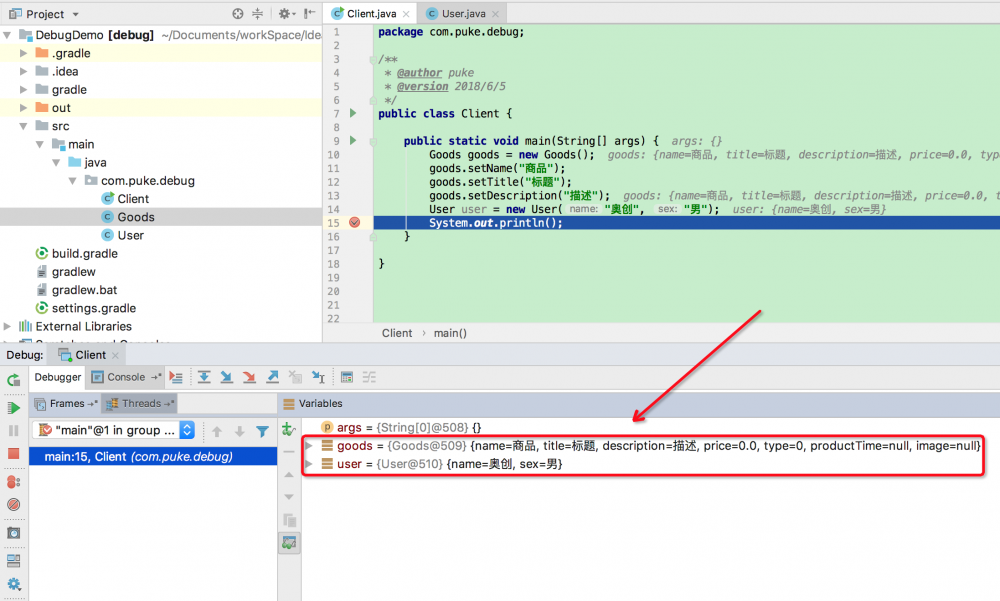Click the Step Out icon
Image resolution: width=1000 pixels, height=601 pixels.
[x=271, y=377]
